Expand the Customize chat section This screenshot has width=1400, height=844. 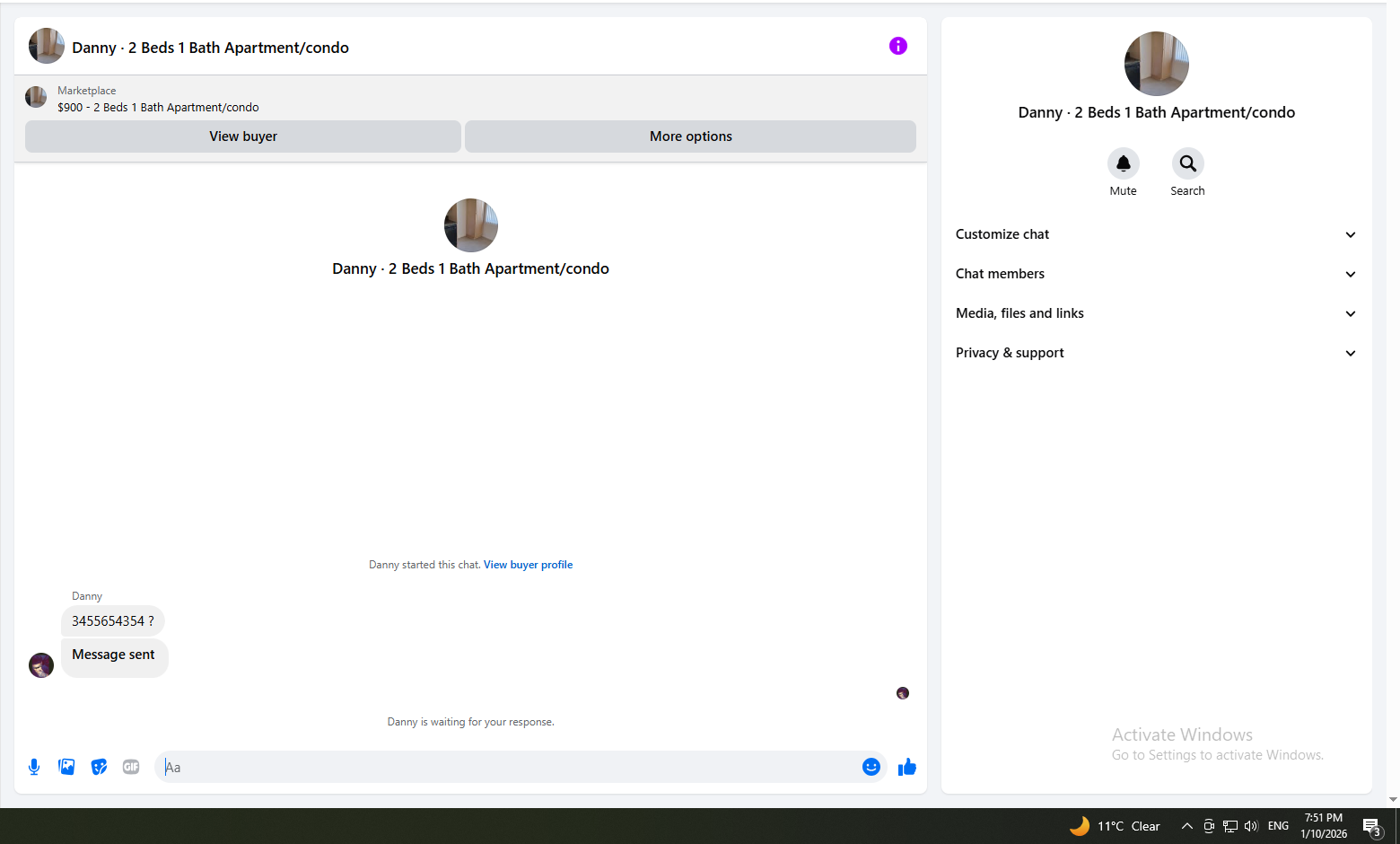[1156, 234]
